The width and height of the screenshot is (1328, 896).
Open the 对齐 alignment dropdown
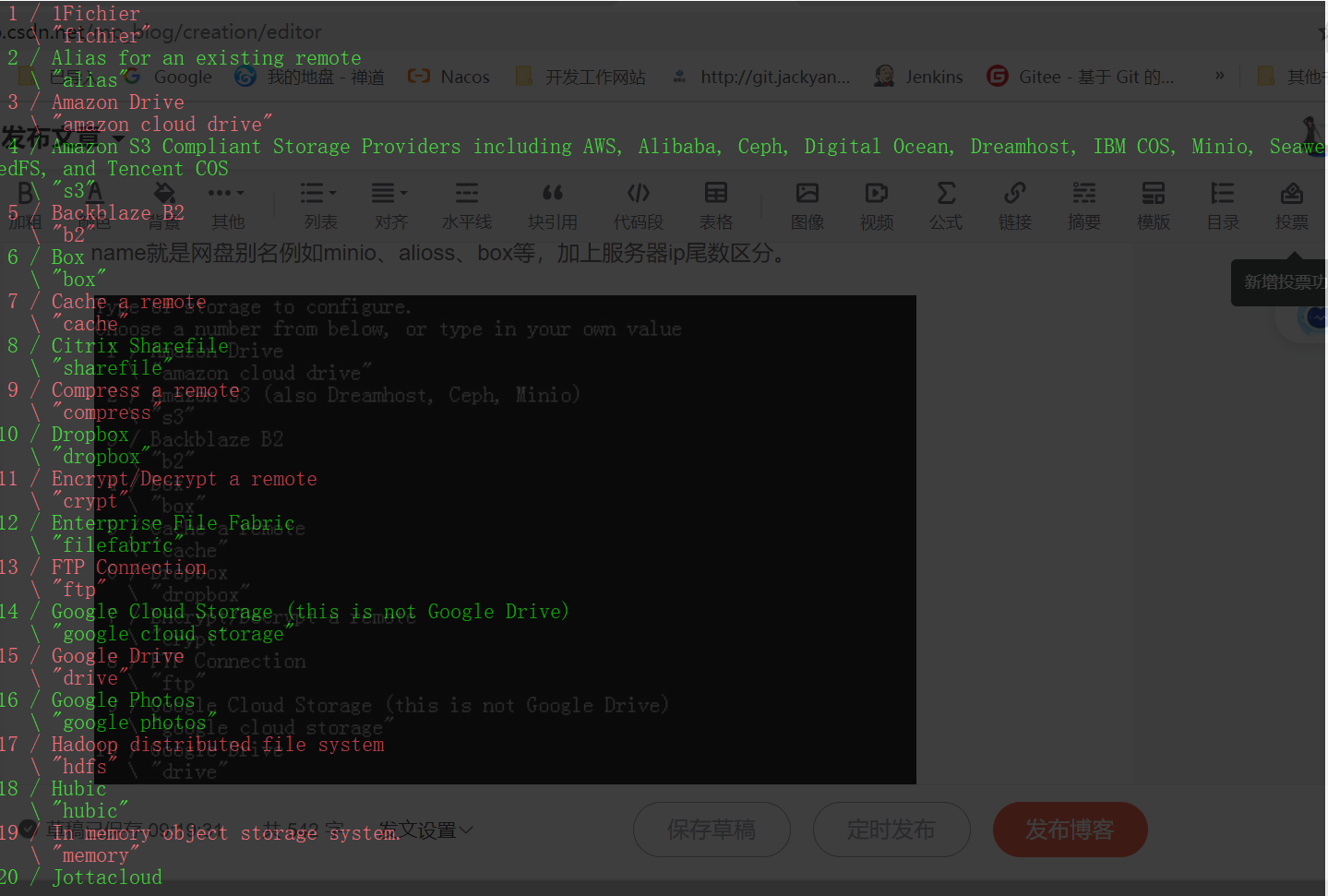pos(389,205)
